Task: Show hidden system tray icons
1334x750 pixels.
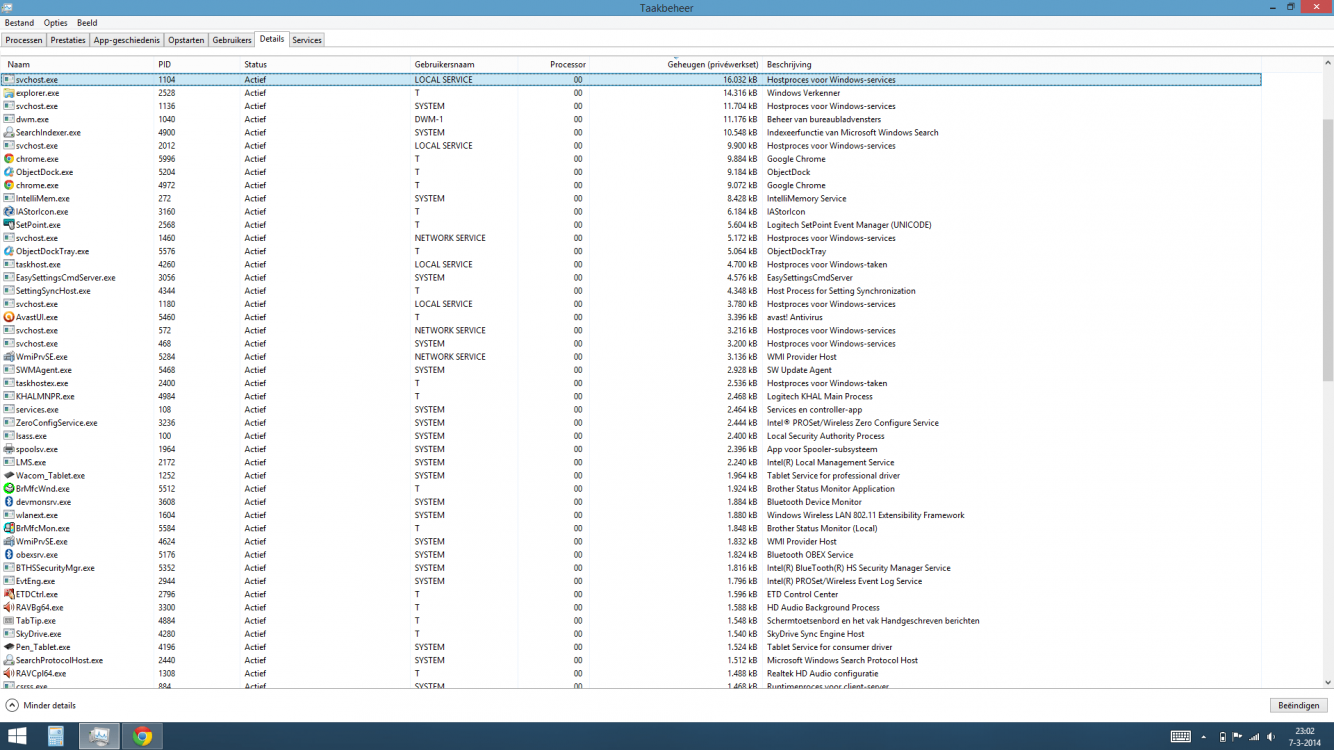Action: coord(1203,737)
